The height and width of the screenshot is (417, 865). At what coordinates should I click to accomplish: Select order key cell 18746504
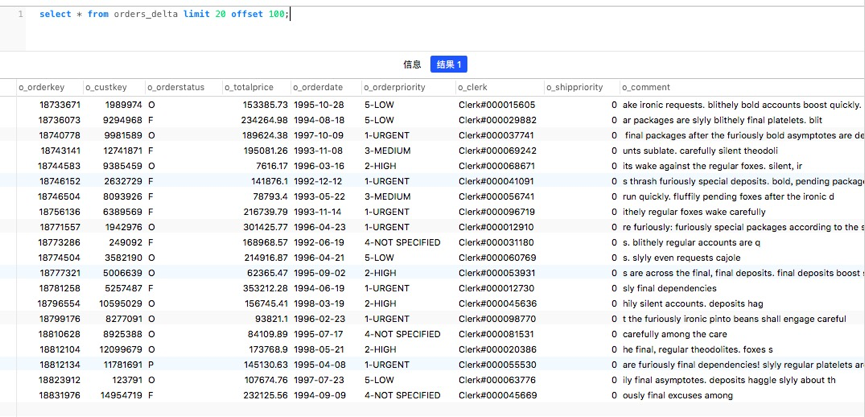pos(60,196)
